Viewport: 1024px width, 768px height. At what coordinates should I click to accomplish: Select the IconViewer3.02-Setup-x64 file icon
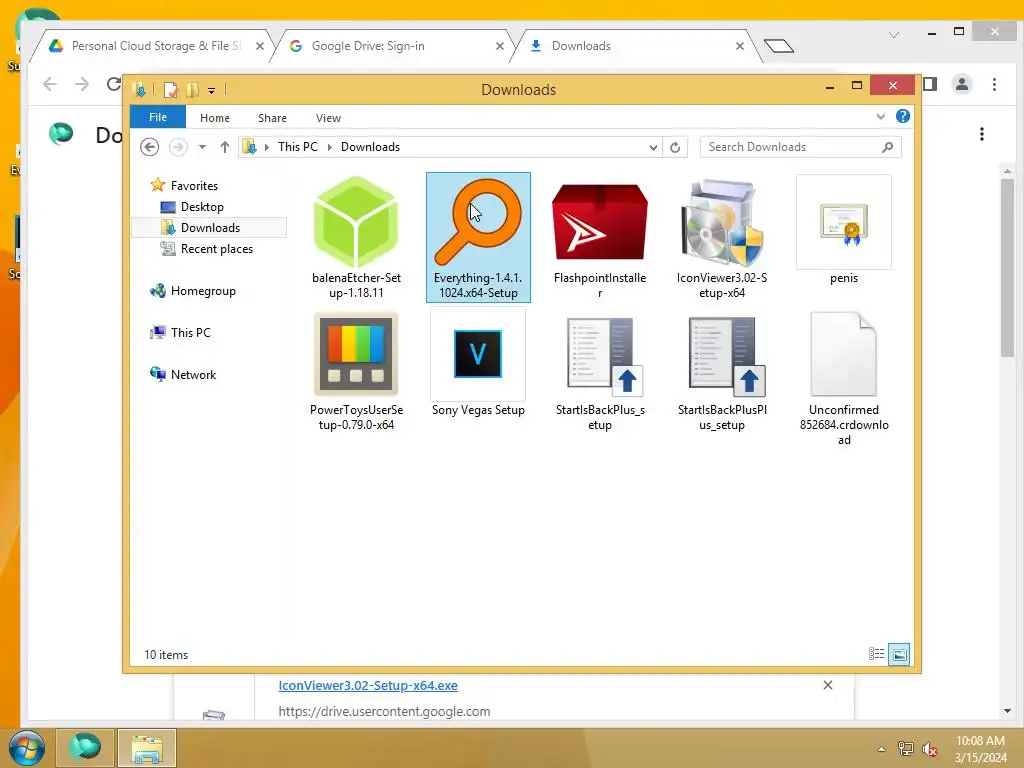(722, 222)
